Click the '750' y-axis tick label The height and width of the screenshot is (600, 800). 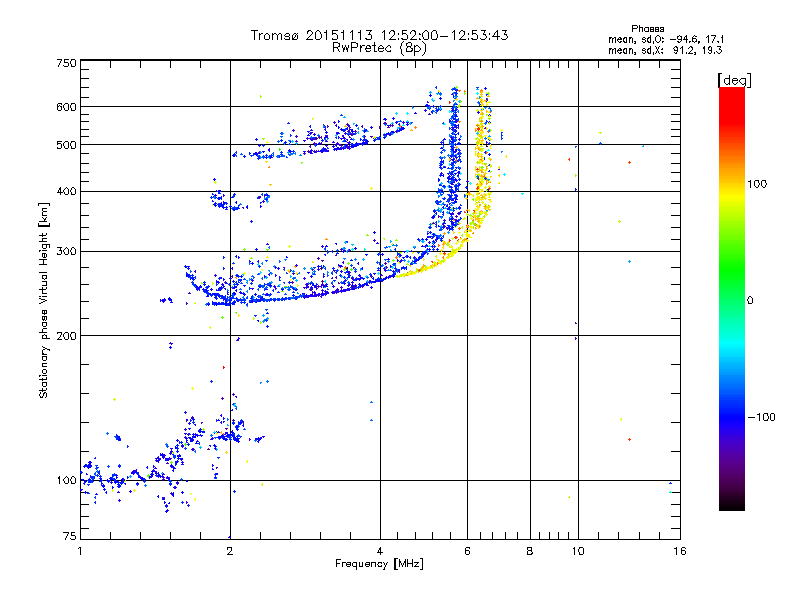(66, 63)
